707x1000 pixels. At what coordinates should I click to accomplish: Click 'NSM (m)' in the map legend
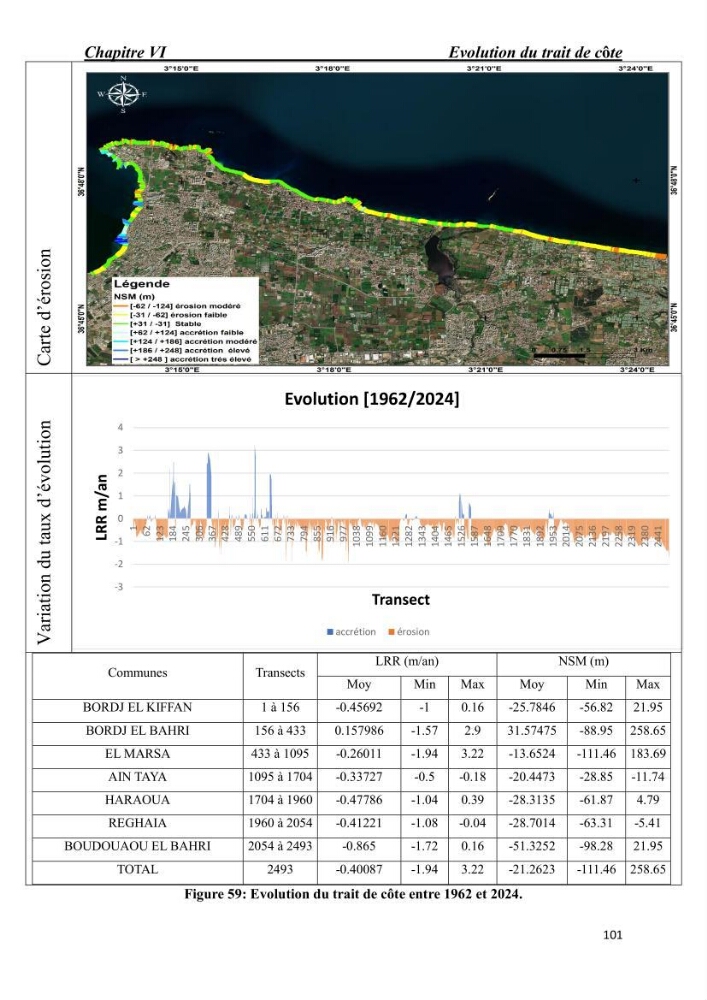135,297
